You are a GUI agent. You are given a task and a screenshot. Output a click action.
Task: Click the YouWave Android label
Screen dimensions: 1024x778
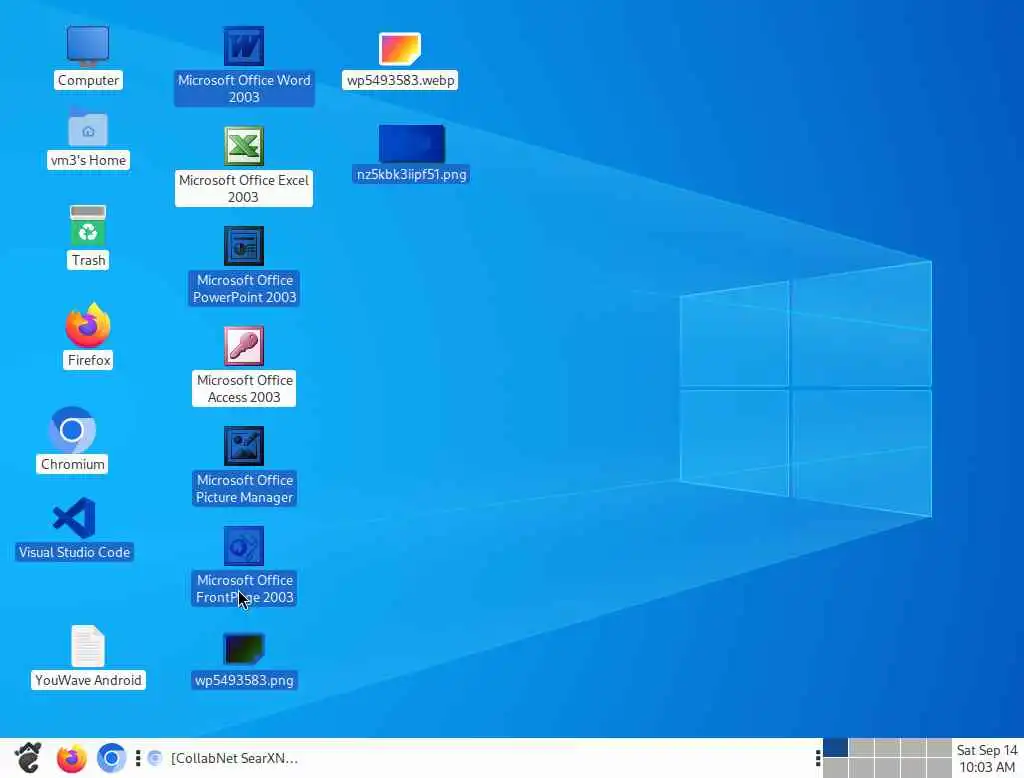88,680
